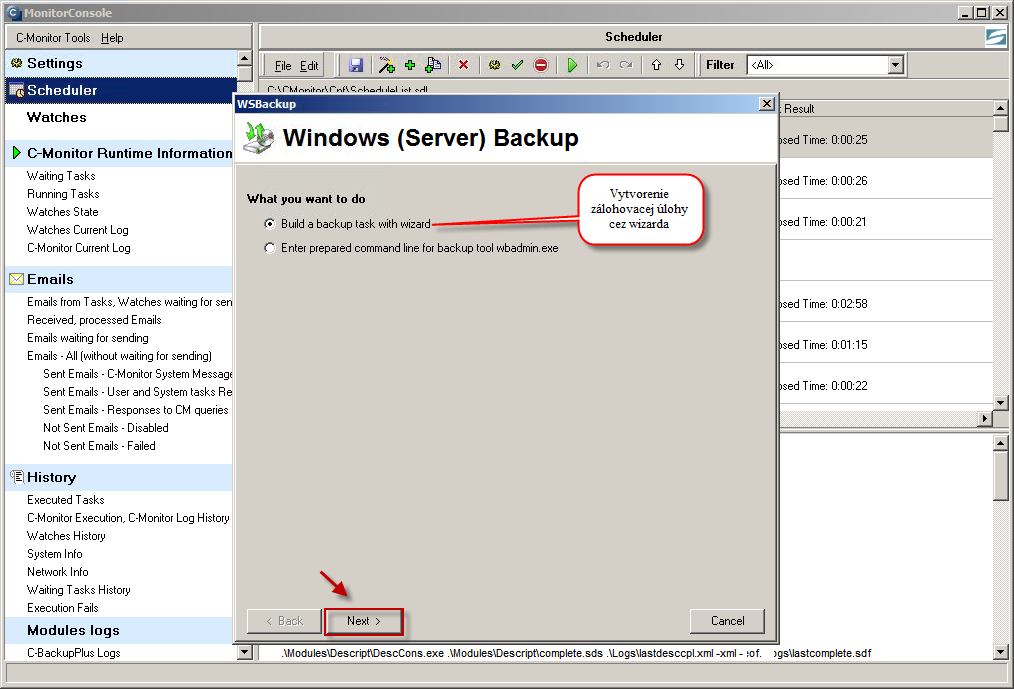Open C-BackupPlus Logs
The width and height of the screenshot is (1014, 689).
(x=73, y=653)
